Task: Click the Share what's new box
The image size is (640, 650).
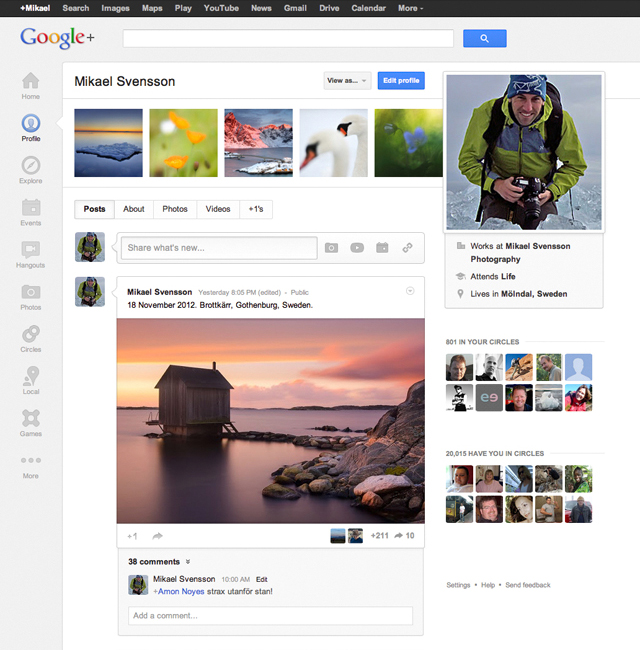Action: 219,248
